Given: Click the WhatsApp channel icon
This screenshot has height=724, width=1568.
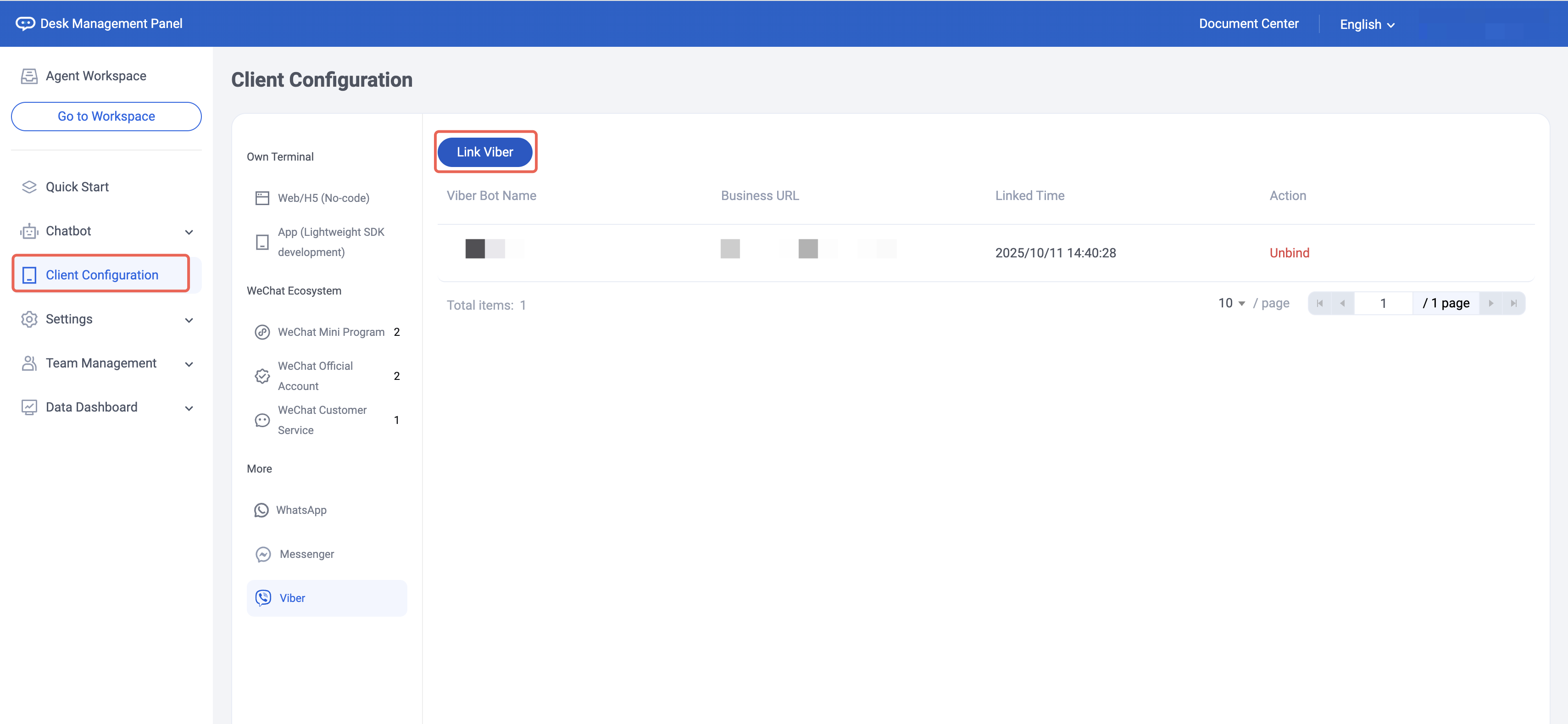Looking at the screenshot, I should [x=262, y=510].
